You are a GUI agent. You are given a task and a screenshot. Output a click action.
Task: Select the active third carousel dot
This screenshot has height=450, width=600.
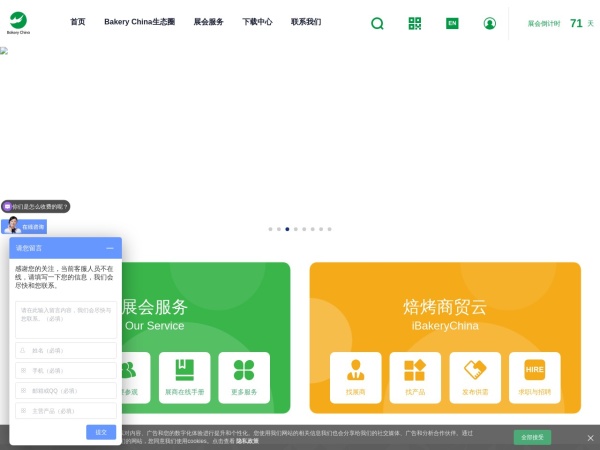click(x=287, y=229)
